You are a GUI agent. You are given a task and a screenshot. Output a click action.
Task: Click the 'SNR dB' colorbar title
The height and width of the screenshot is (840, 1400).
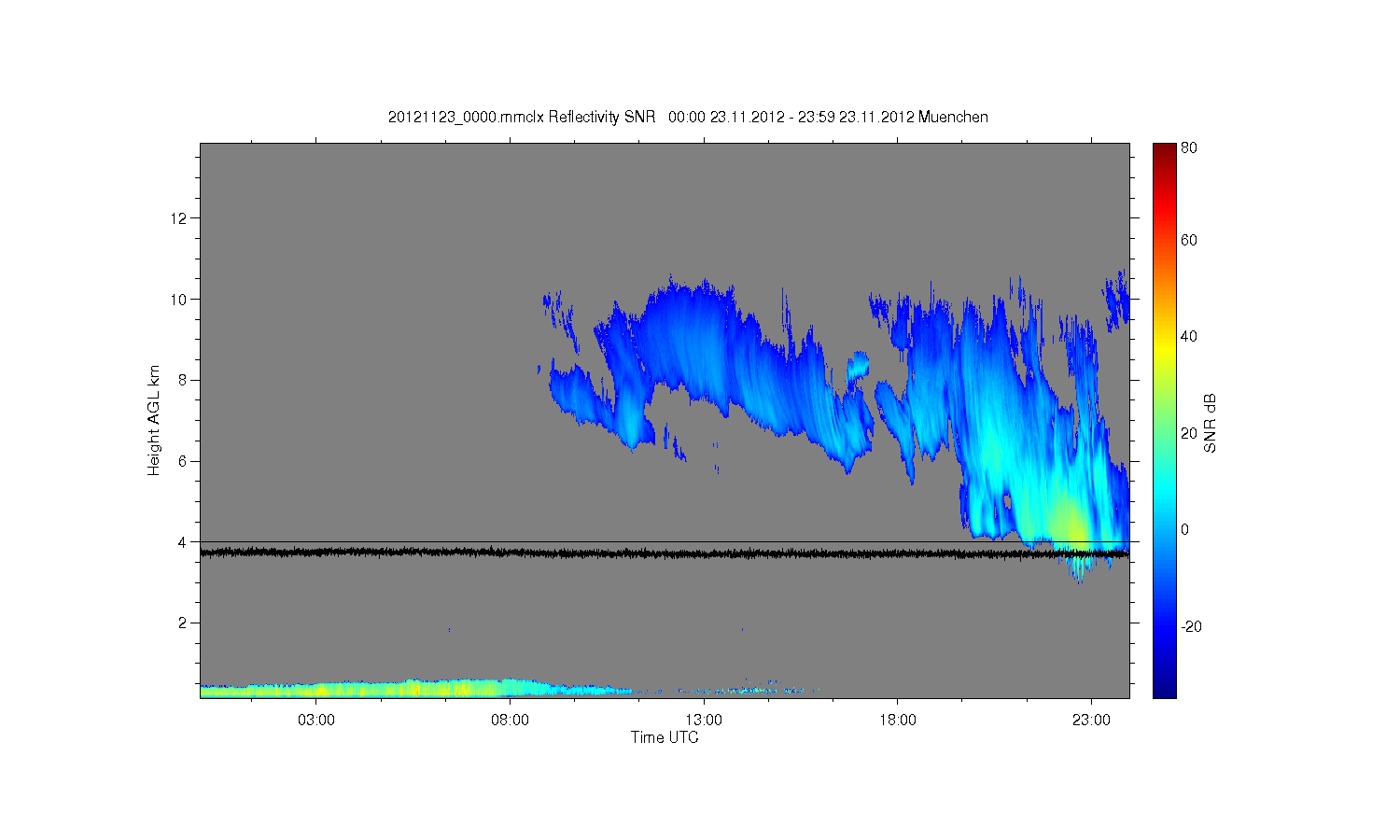pos(1211,423)
